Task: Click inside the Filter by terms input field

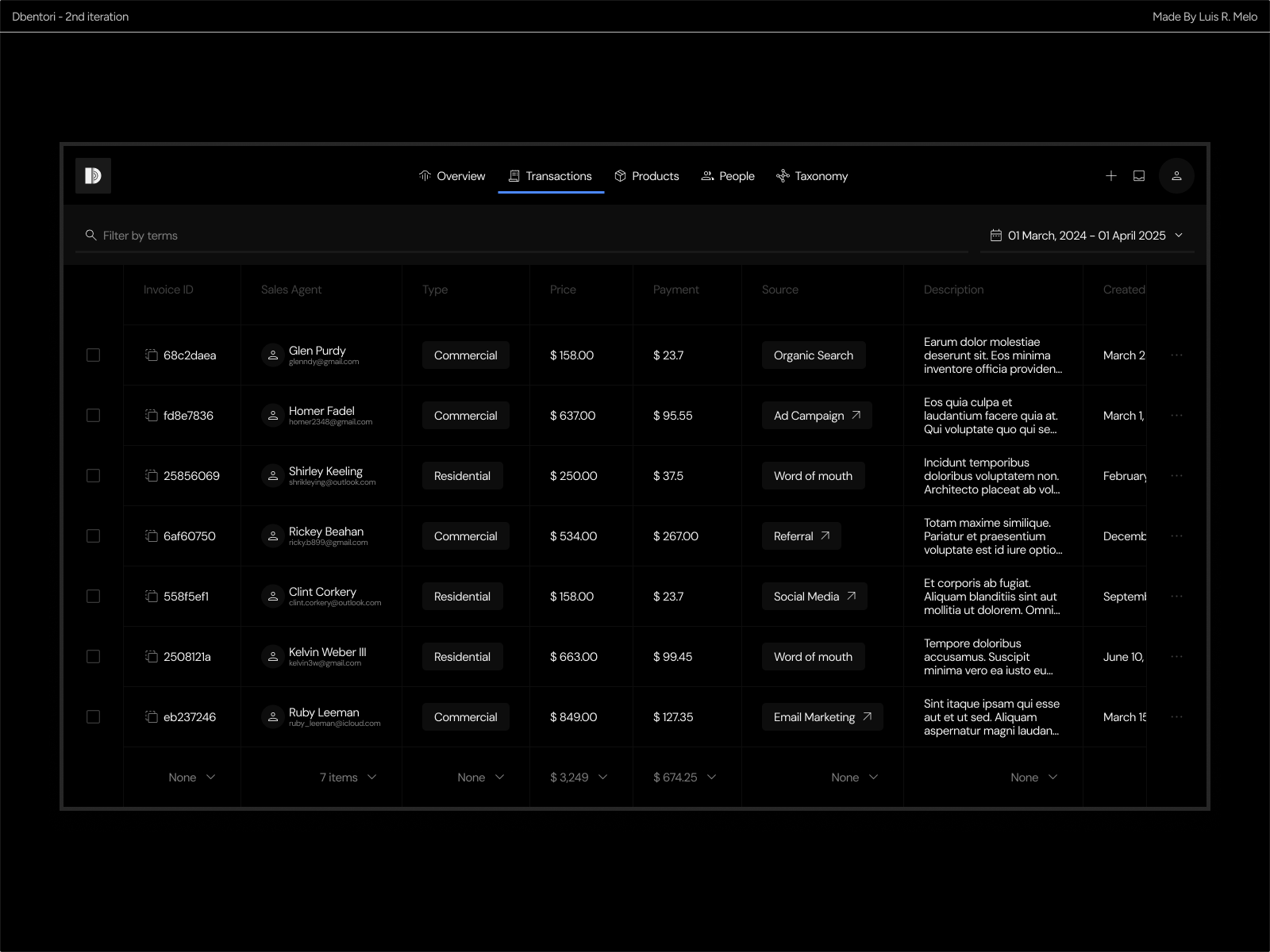Action: point(238,235)
